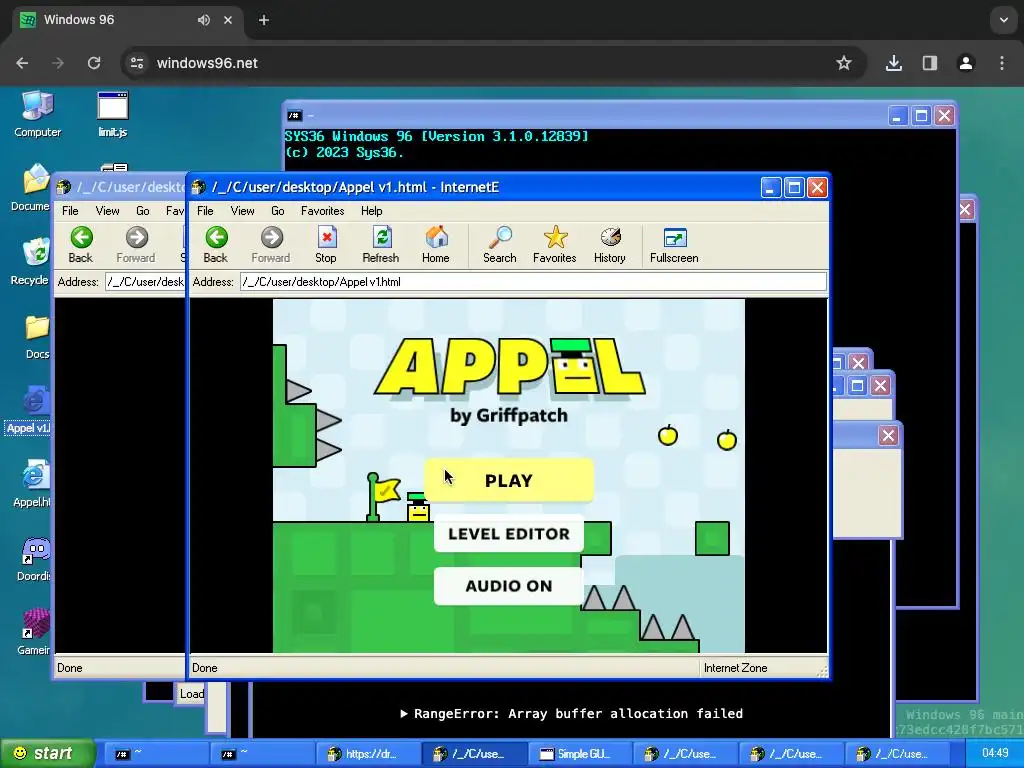Click Back in the front Appel v1.html window

pyautogui.click(x=216, y=245)
